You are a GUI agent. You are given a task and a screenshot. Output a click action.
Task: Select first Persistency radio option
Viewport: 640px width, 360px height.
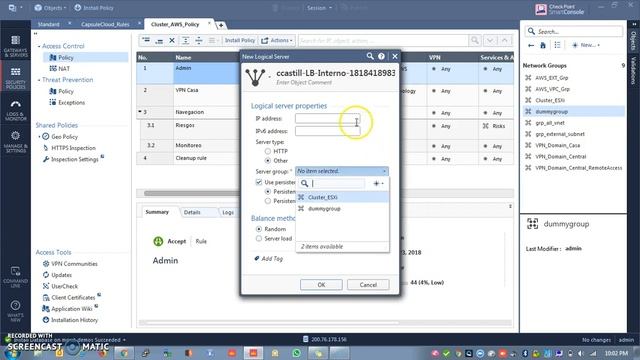pos(268,191)
